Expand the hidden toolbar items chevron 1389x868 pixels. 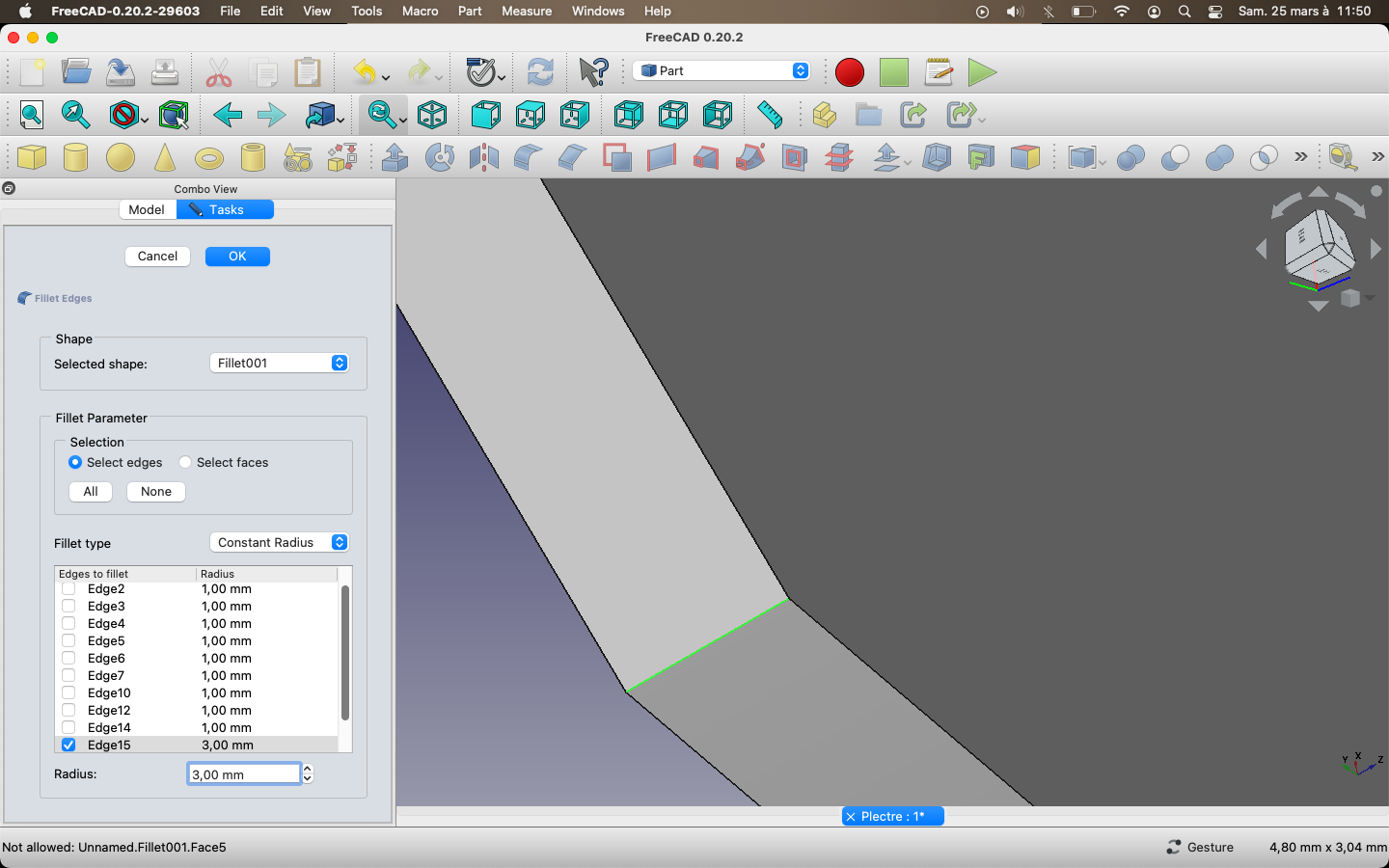click(x=1301, y=156)
